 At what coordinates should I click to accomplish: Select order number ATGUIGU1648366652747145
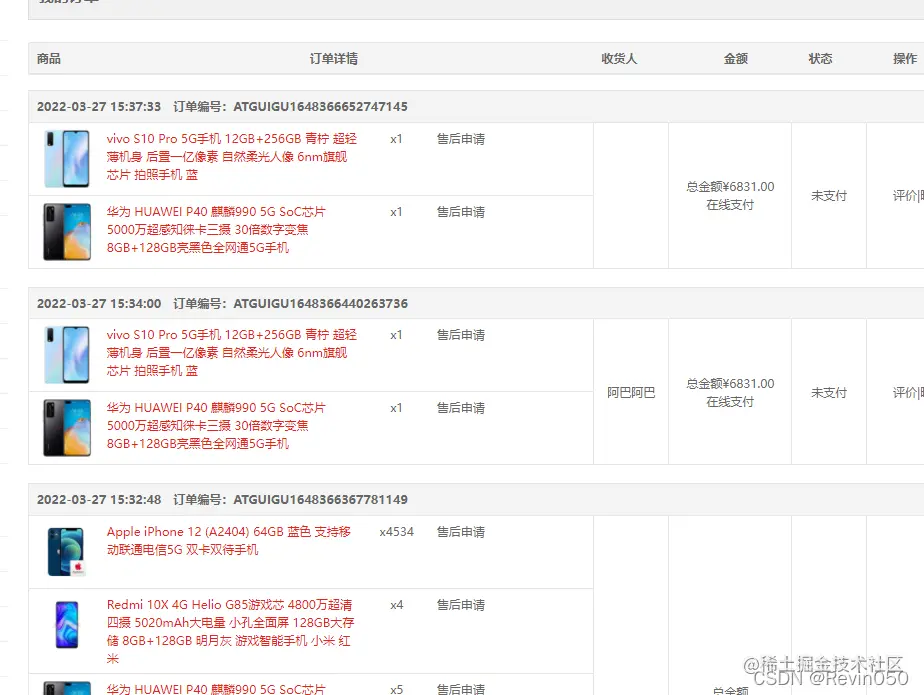pyautogui.click(x=321, y=107)
